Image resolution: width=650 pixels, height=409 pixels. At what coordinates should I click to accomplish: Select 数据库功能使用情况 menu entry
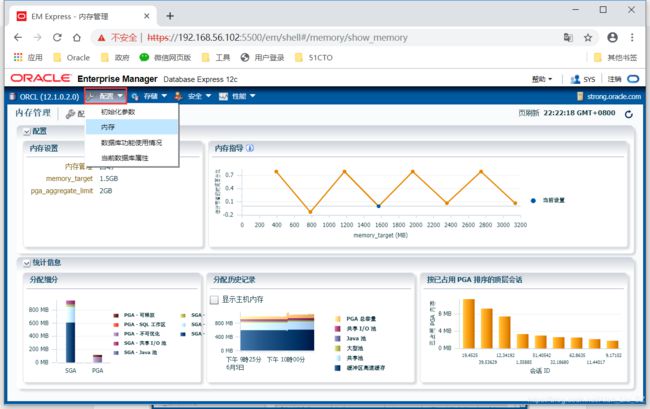132,143
